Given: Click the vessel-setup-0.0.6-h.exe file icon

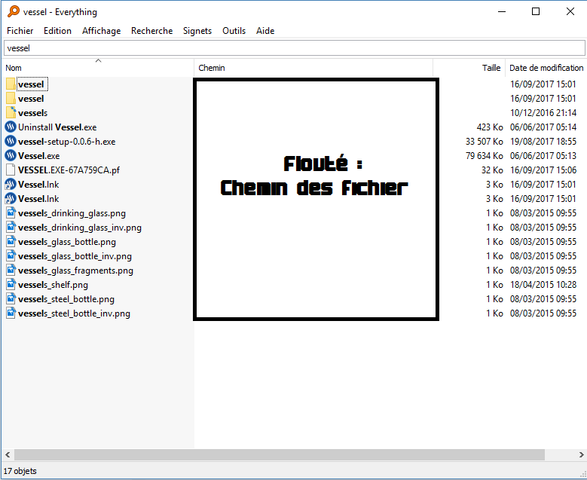Looking at the screenshot, I should (10, 141).
